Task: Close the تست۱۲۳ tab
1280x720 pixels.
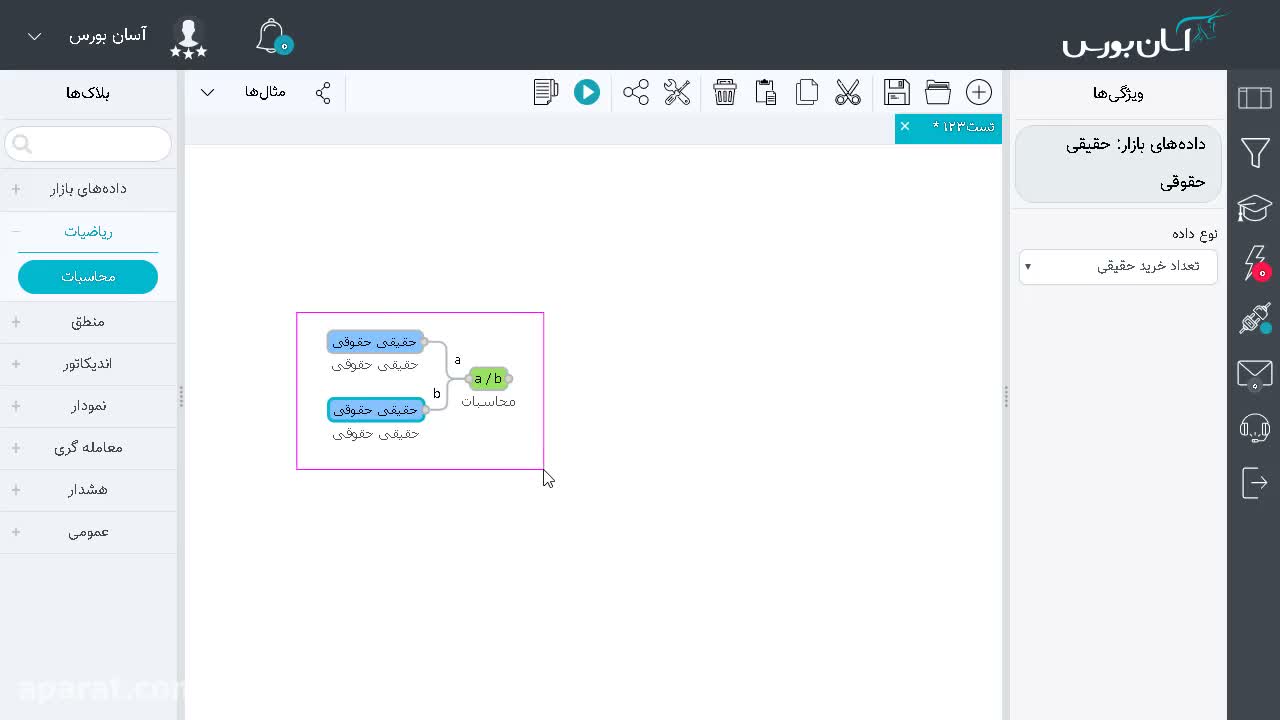Action: coord(905,126)
